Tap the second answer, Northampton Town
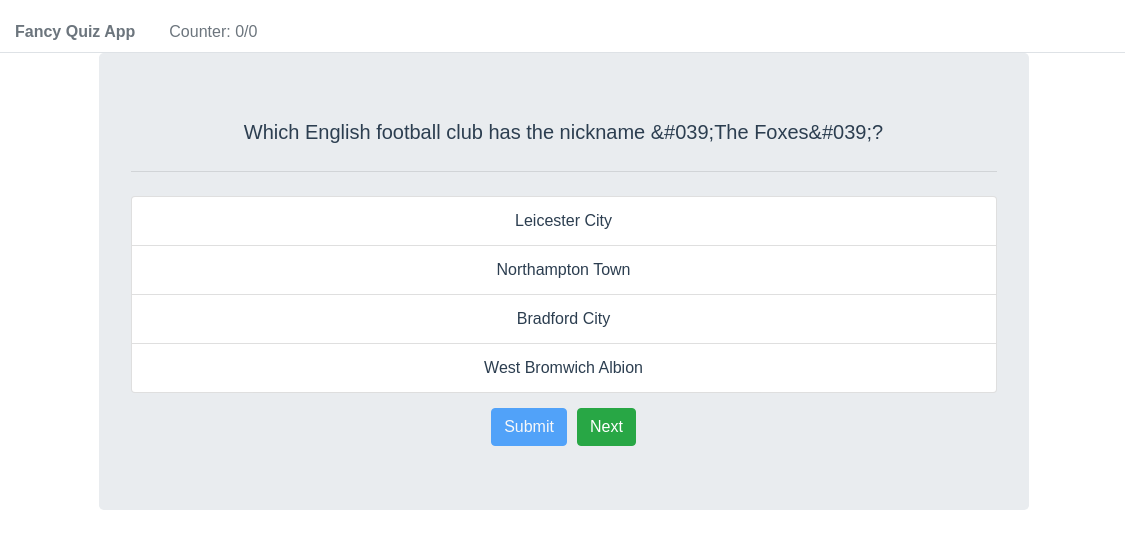The image size is (1125, 540). 563,270
